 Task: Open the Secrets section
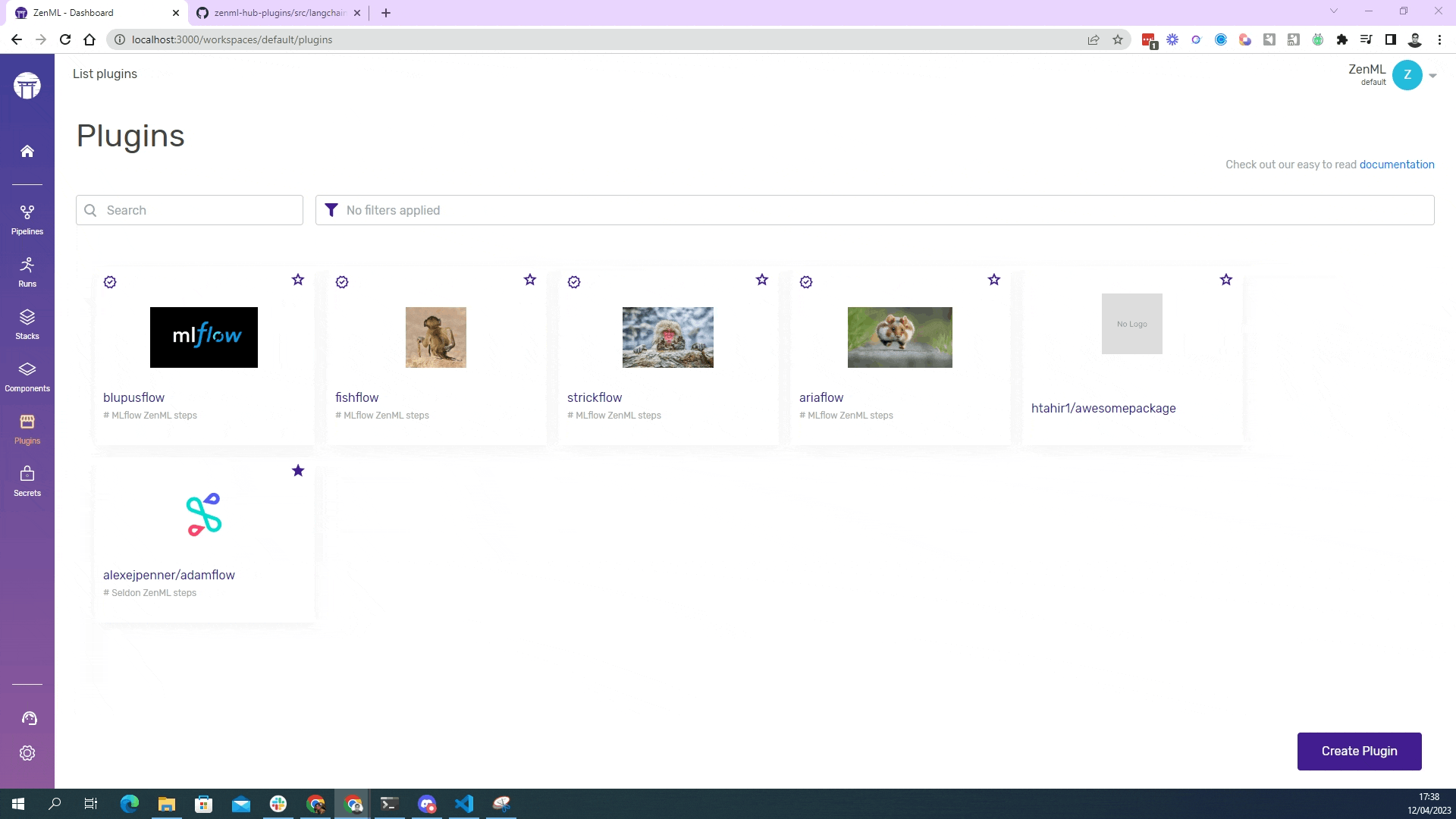(27, 481)
